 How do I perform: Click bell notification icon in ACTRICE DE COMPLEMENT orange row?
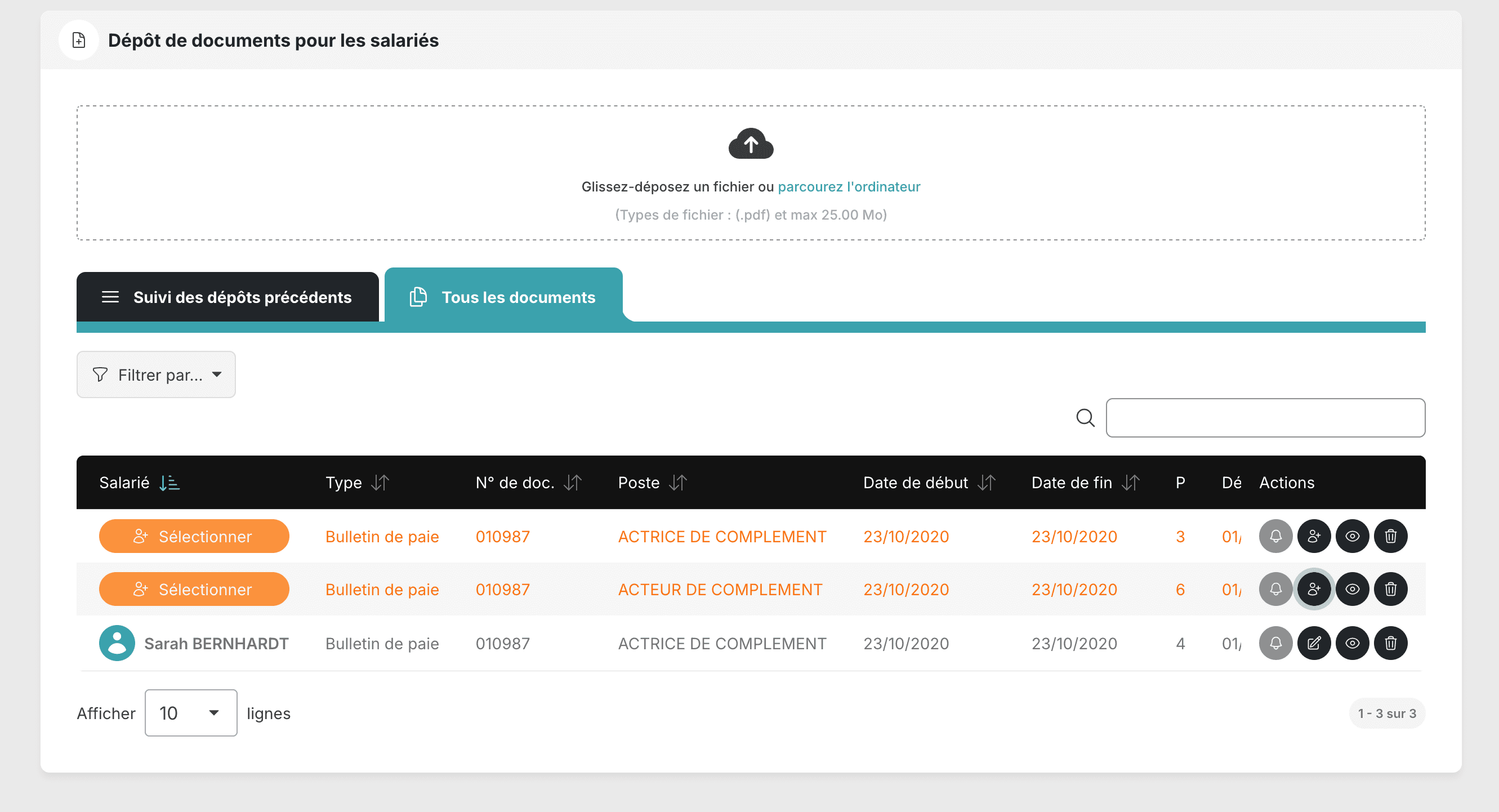pos(1275,536)
